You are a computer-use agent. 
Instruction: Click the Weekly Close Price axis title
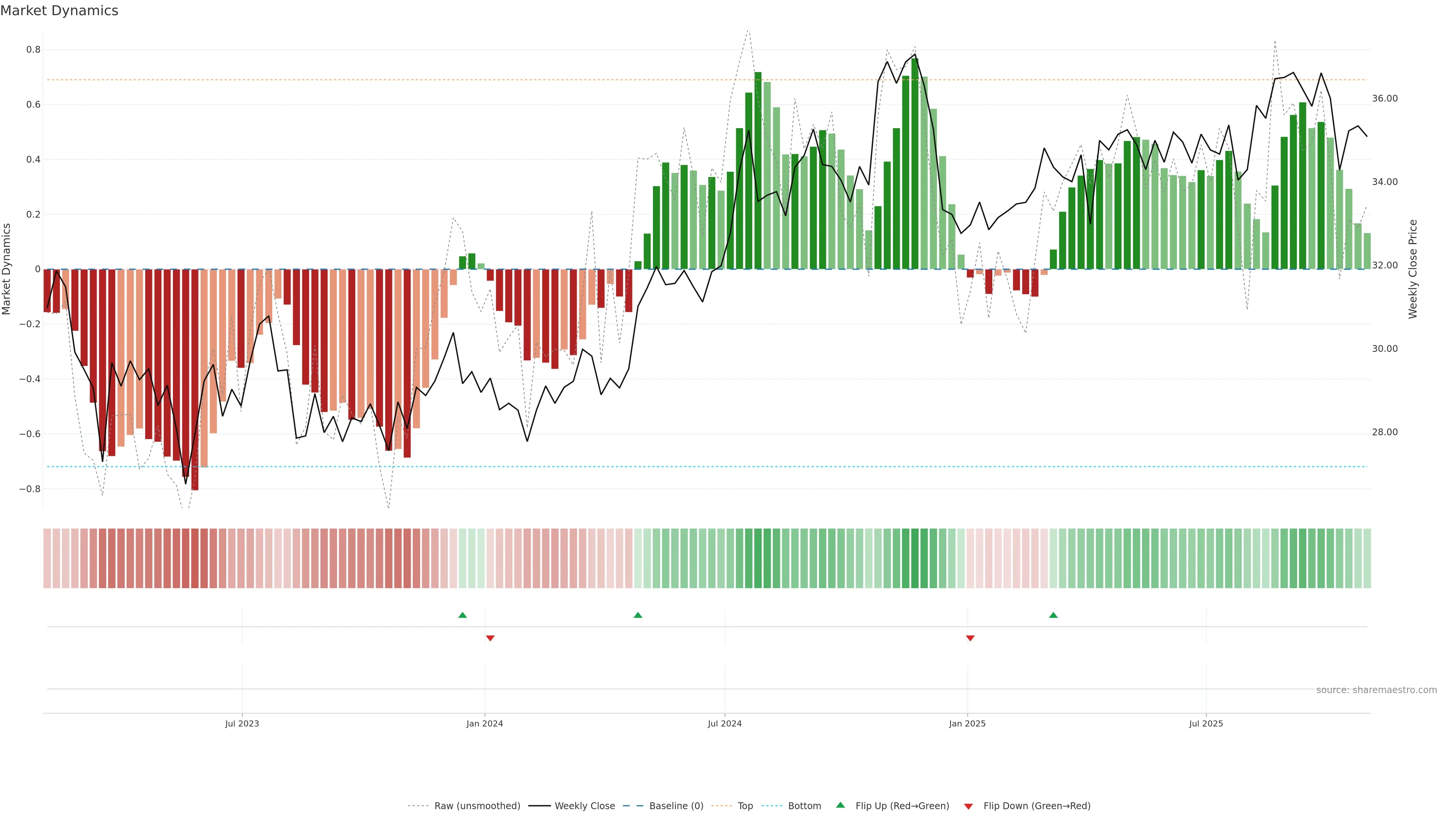pyautogui.click(x=1412, y=269)
